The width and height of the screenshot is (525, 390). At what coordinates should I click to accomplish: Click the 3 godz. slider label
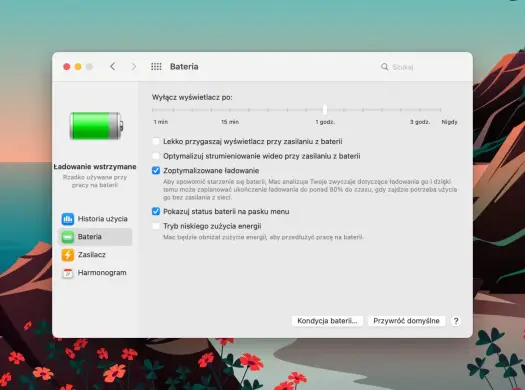point(420,122)
